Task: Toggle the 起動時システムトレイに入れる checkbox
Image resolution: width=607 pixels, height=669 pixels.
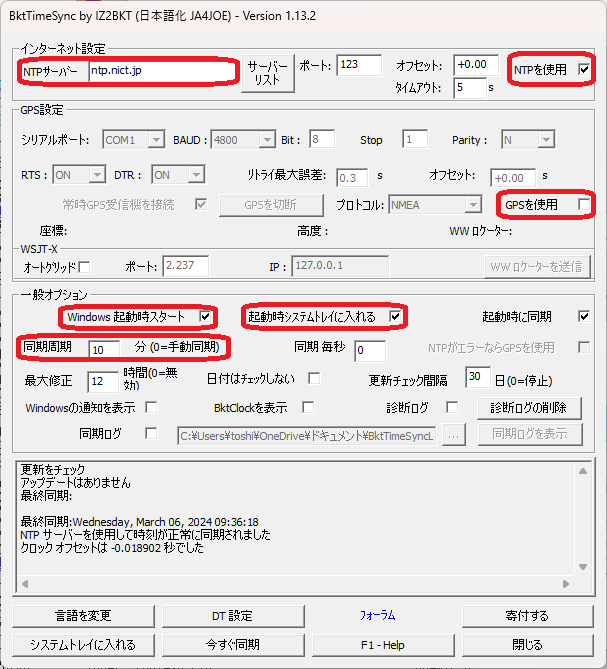Action: 395,317
